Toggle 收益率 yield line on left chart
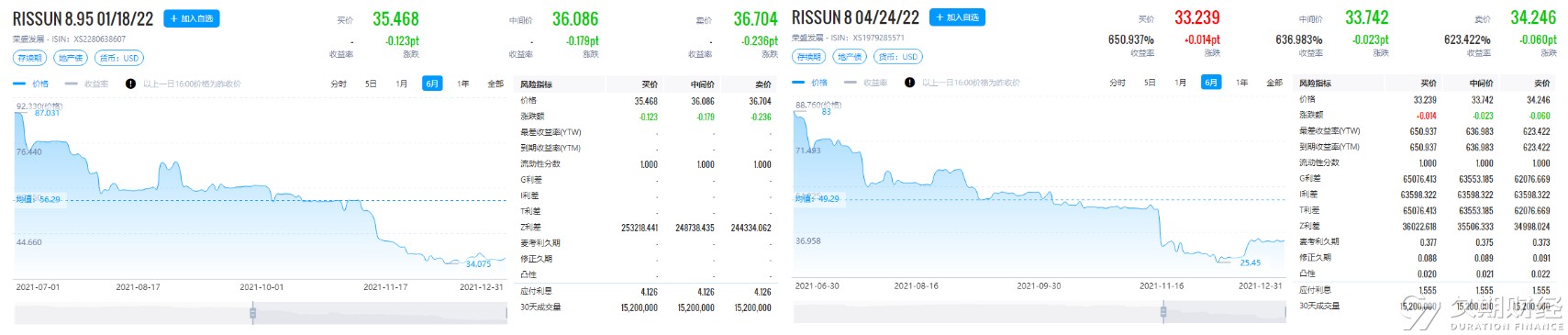This screenshot has width=1568, height=335. pos(87,84)
